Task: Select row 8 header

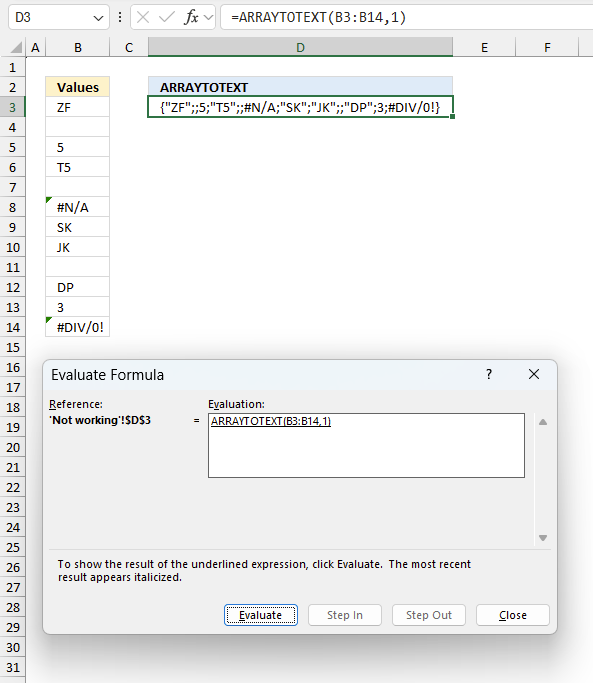Action: coord(13,208)
